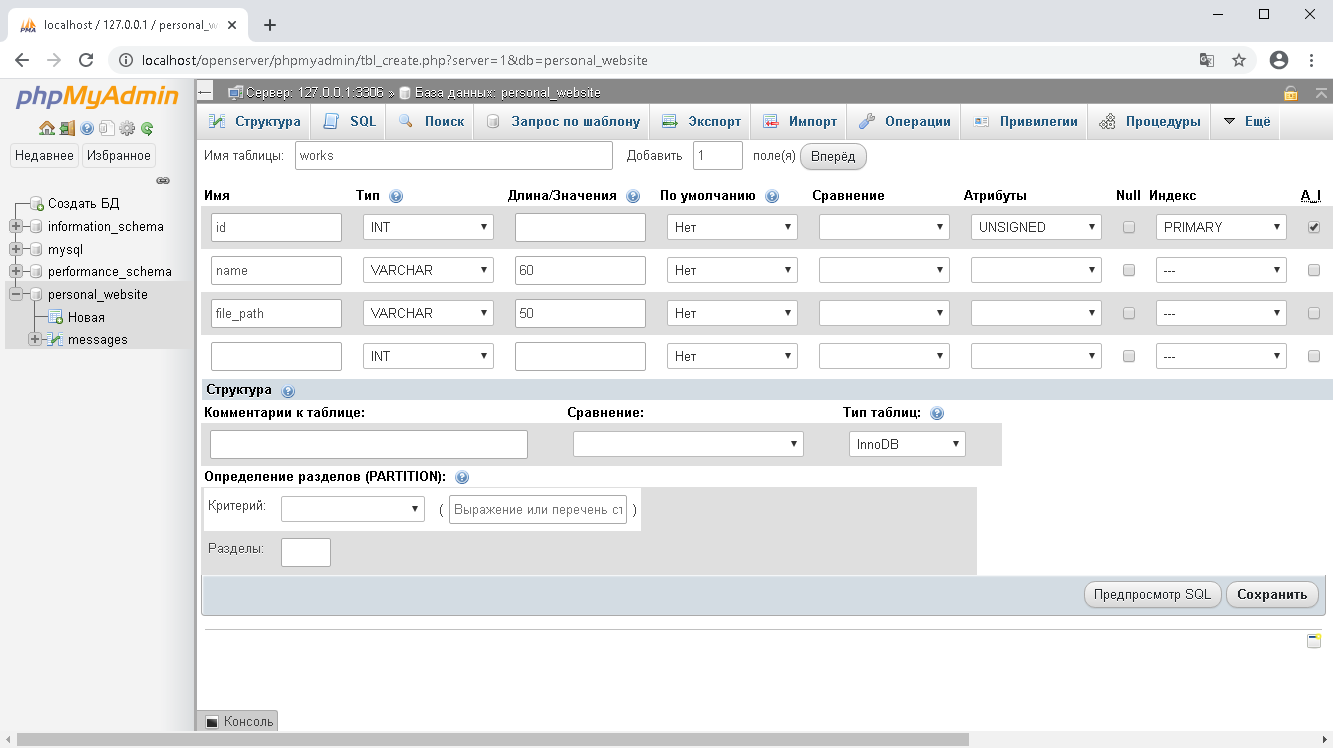Open the InnoDB storage engine dropdown
This screenshot has width=1333, height=748.
coord(907,444)
